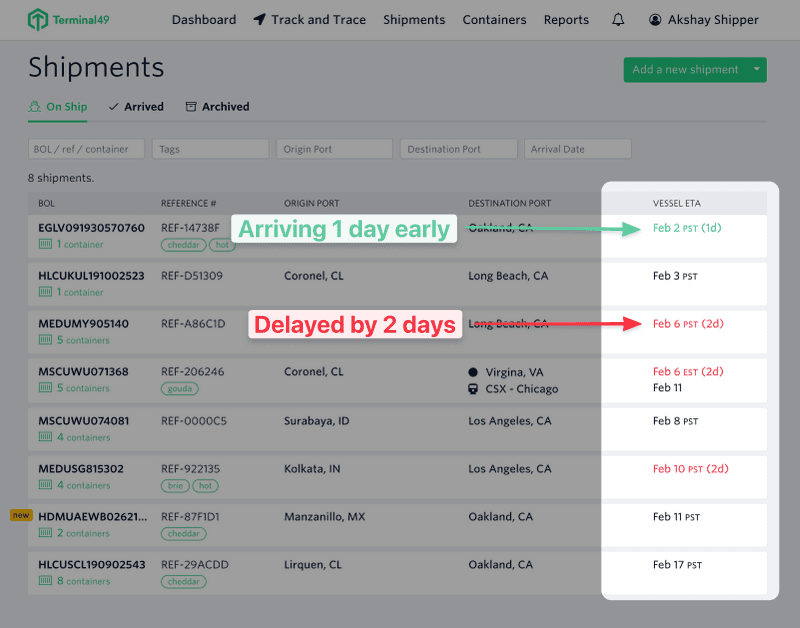Viewport: 800px width, 628px height.
Task: Click the Track and Trace arrow icon
Action: click(260, 20)
